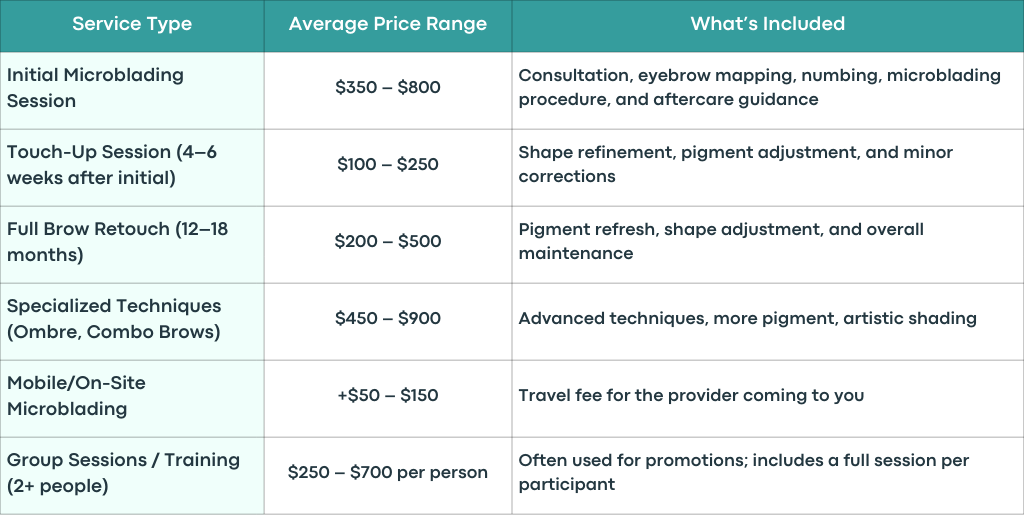Select the $100 – $250 price cell
1024x515 pixels.
pyautogui.click(x=388, y=167)
